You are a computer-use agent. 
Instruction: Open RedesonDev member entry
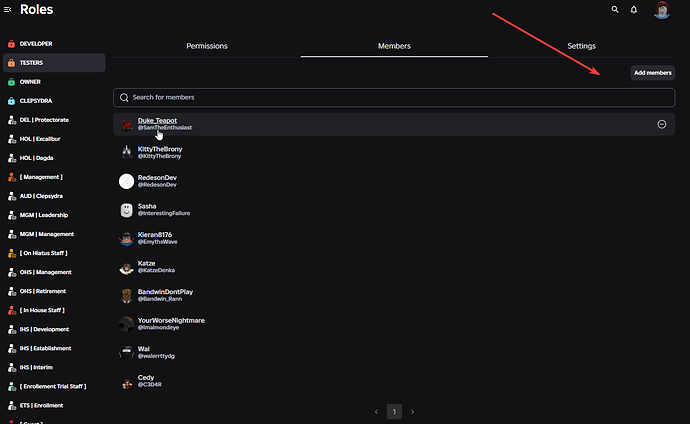394,181
